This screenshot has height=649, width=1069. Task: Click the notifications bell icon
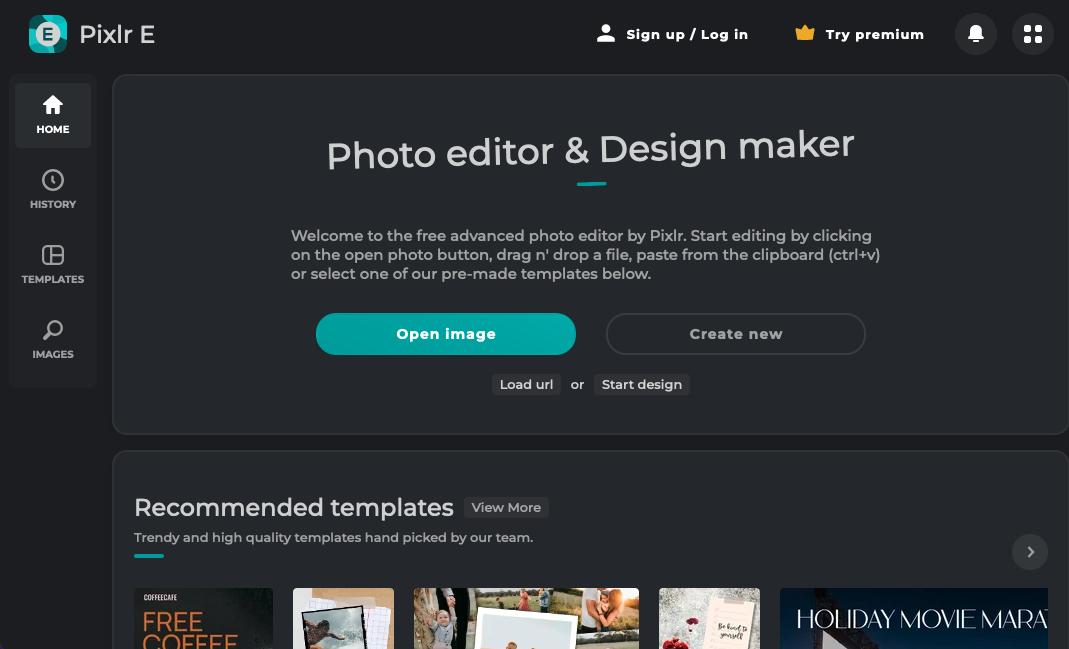[975, 34]
